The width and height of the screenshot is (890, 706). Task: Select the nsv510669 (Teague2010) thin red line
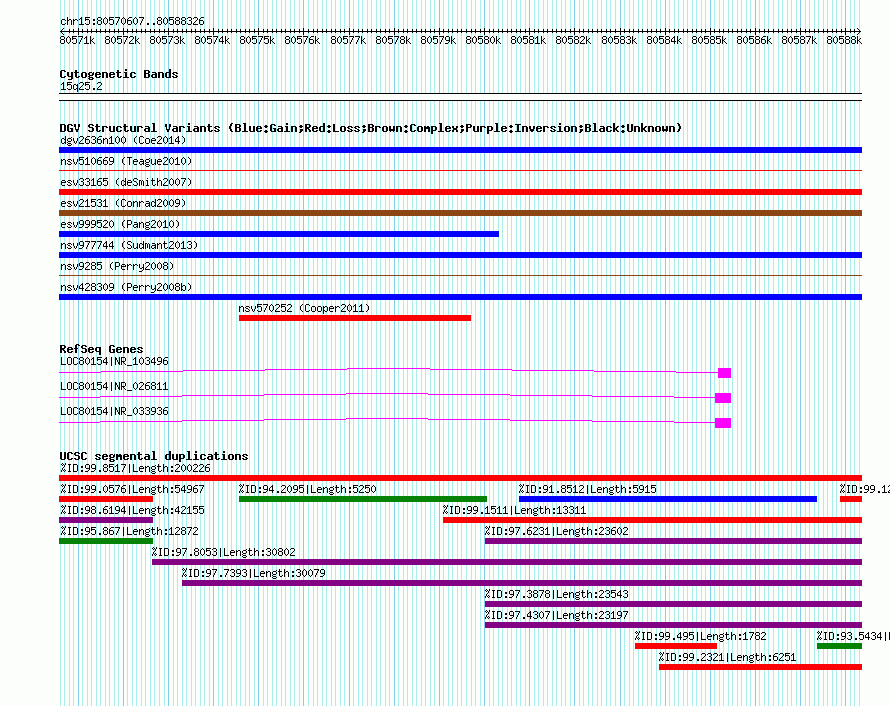click(x=460, y=170)
